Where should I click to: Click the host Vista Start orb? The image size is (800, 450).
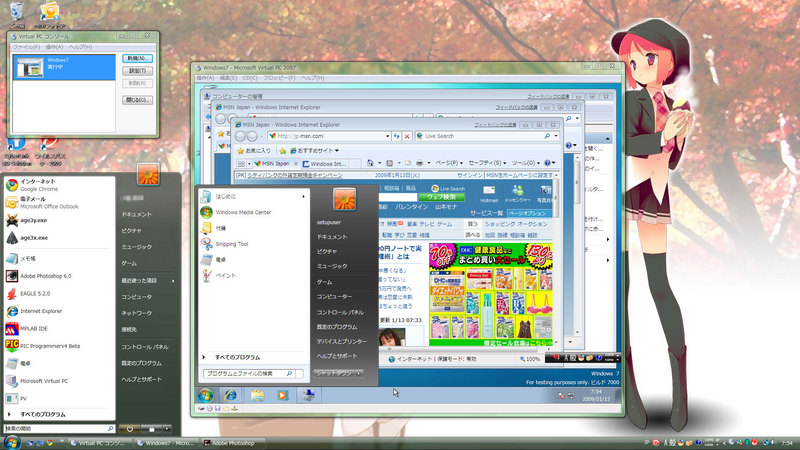coord(12,442)
